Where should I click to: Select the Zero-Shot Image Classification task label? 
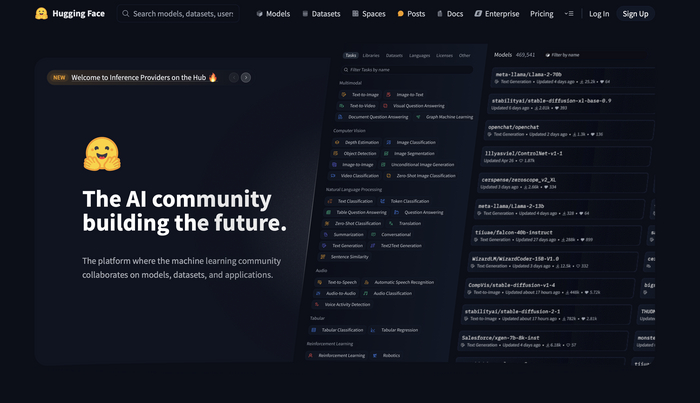coord(426,176)
